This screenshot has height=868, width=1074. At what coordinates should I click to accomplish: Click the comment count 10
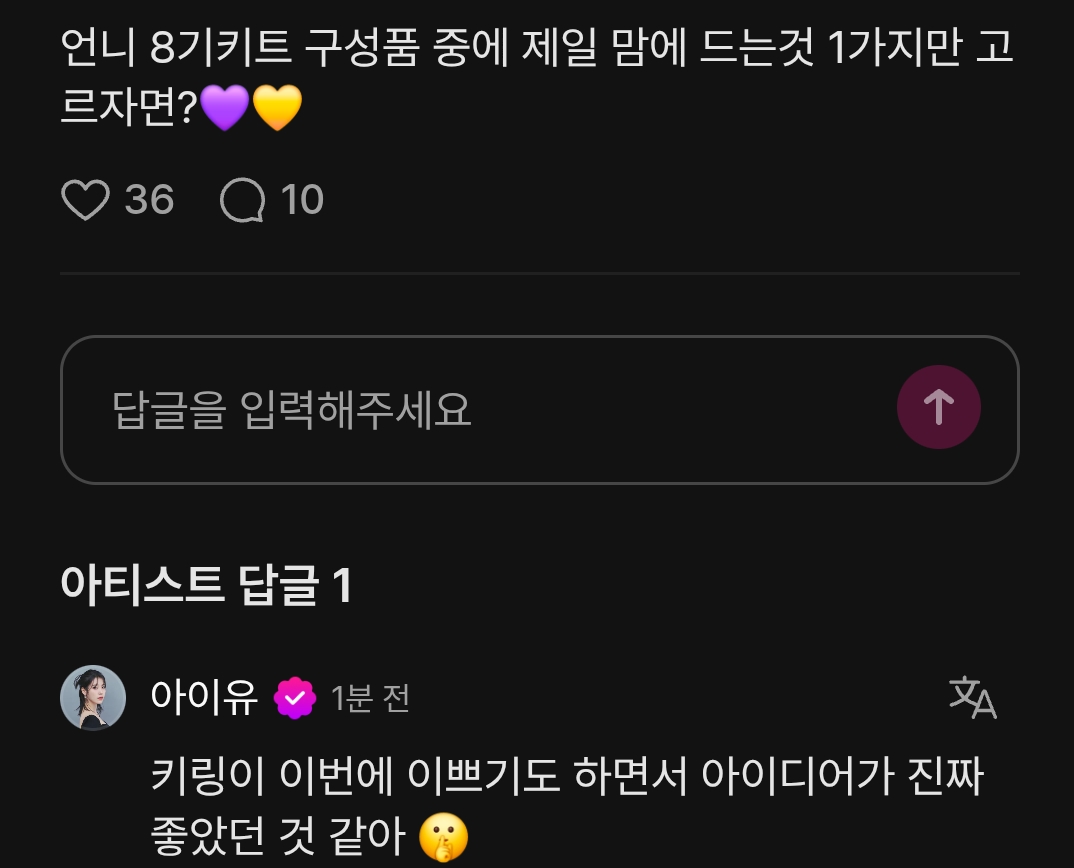302,200
